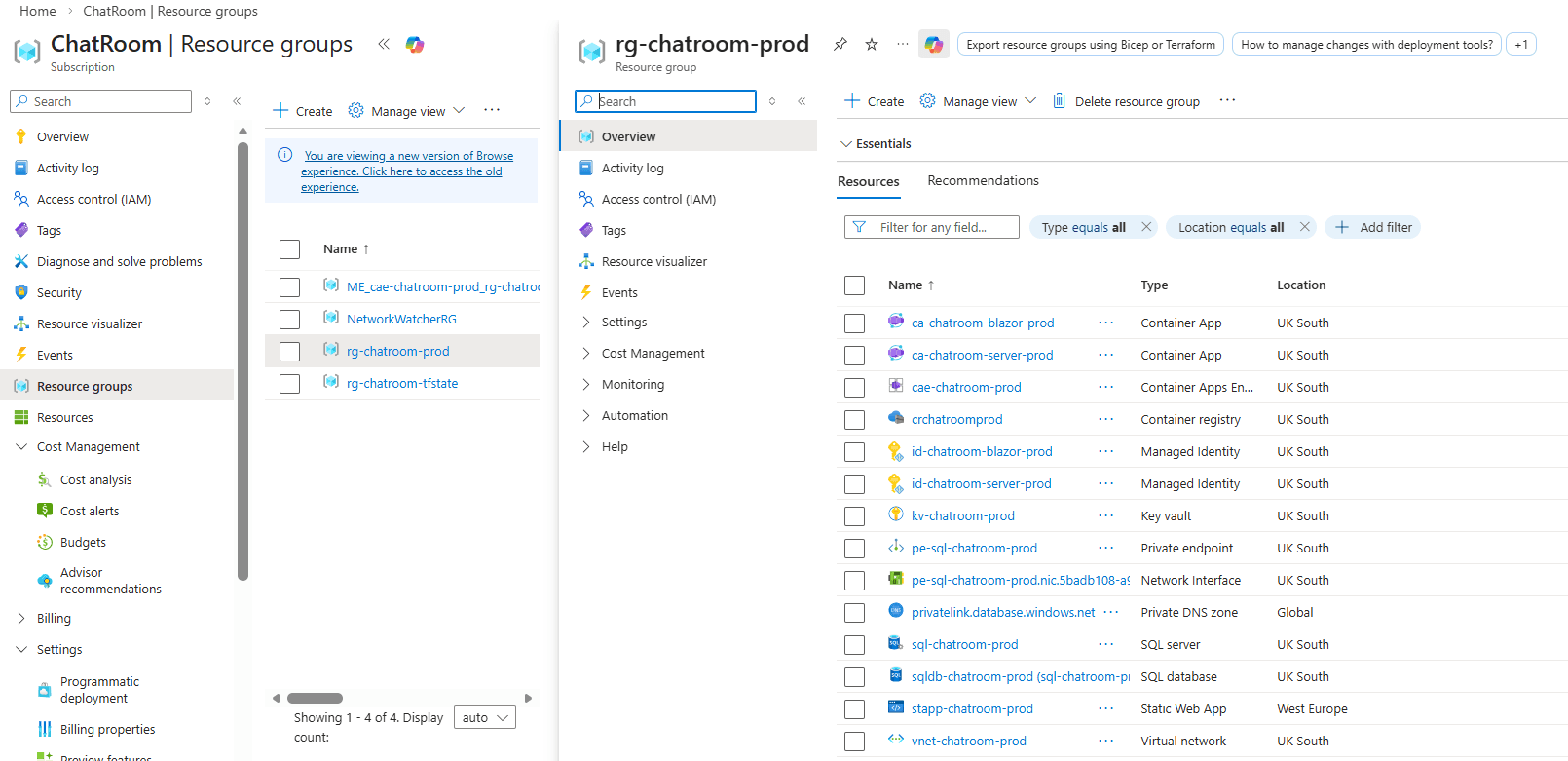This screenshot has height=761, width=1568.
Task: Focus the resource group menu Search box
Action: click(x=666, y=101)
